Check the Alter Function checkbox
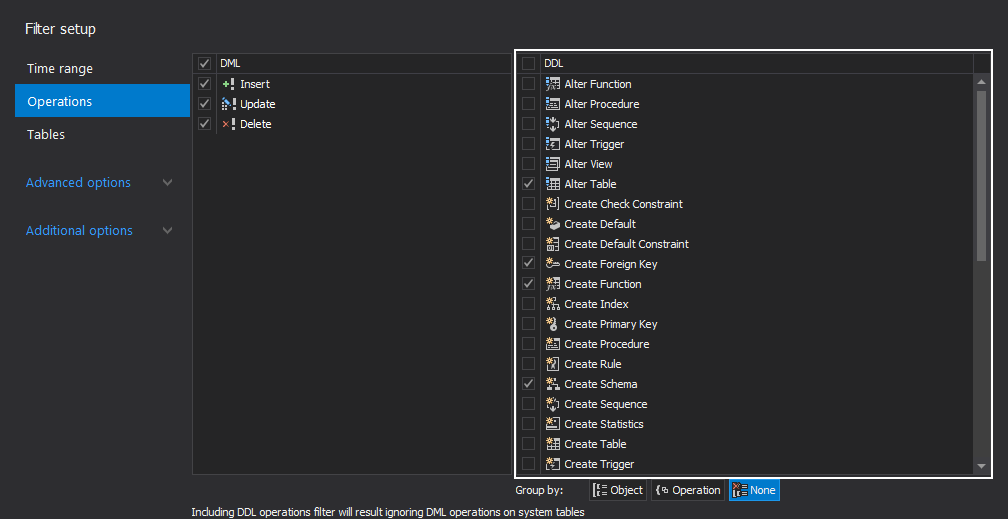The image size is (1008, 519). [528, 84]
